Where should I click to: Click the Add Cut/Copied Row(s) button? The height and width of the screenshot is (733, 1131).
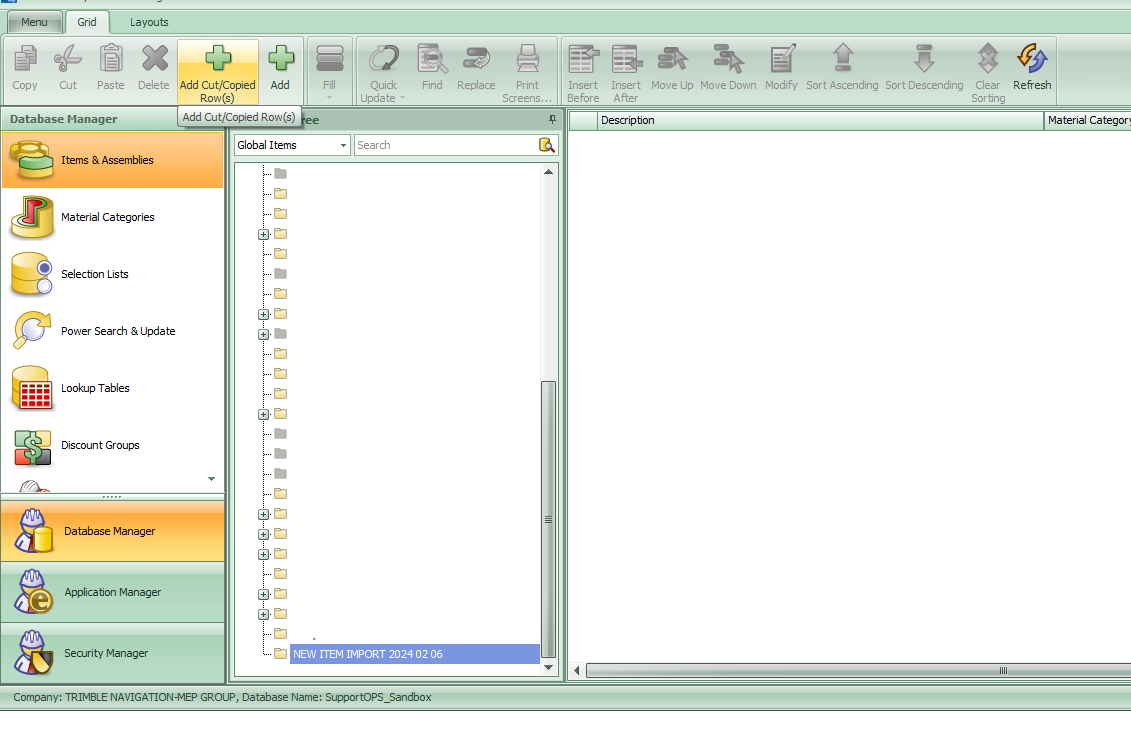tap(217, 67)
